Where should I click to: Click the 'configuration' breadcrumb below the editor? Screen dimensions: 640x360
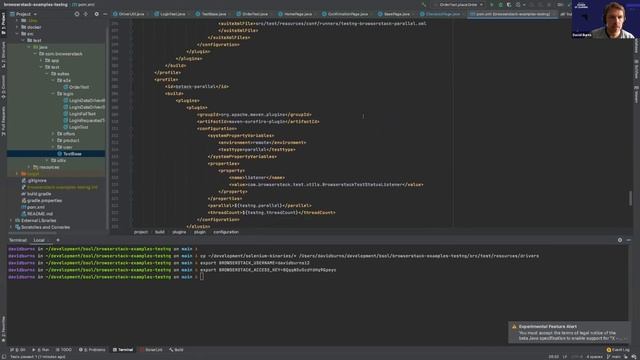(x=226, y=232)
